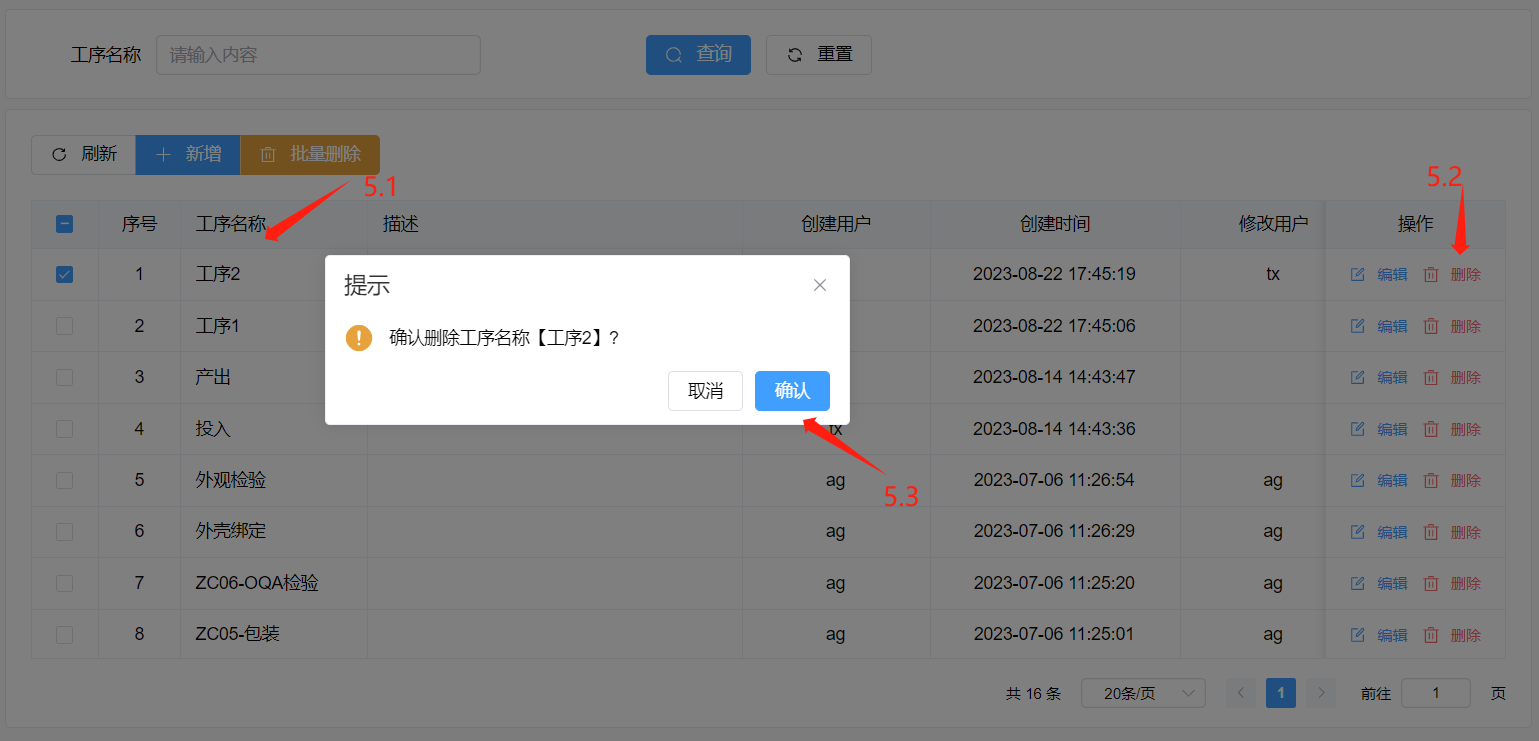This screenshot has height=741, width=1539.
Task: Uncheck the checkbox for row 工序2
Action: click(64, 274)
